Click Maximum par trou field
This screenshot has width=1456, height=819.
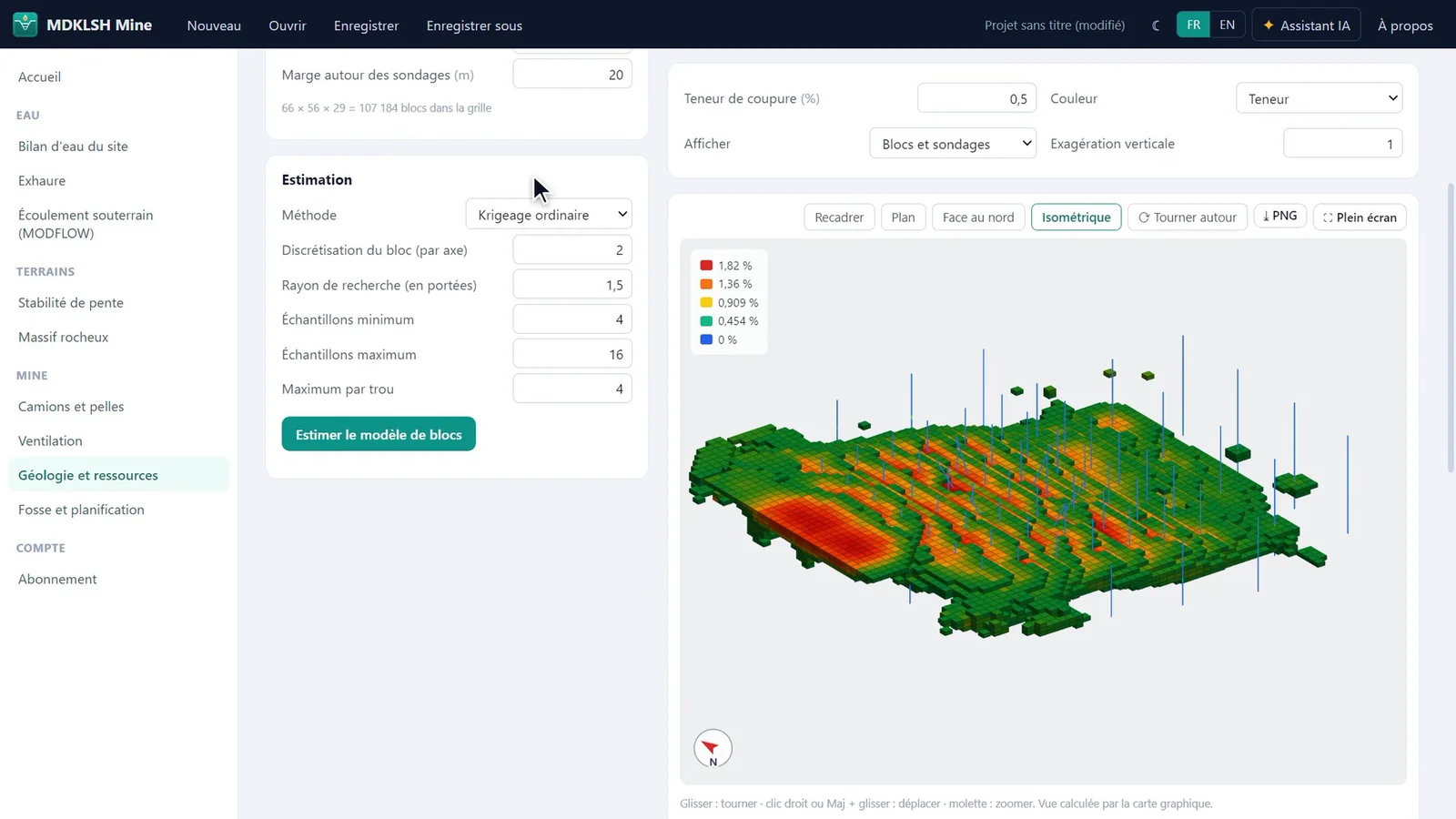click(572, 389)
